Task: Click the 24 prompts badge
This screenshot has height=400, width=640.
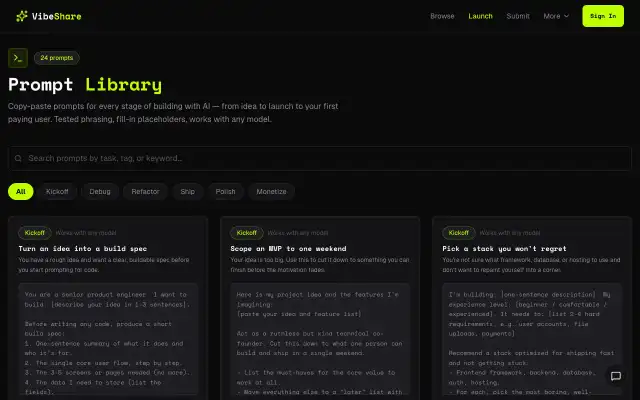Action: (x=57, y=58)
